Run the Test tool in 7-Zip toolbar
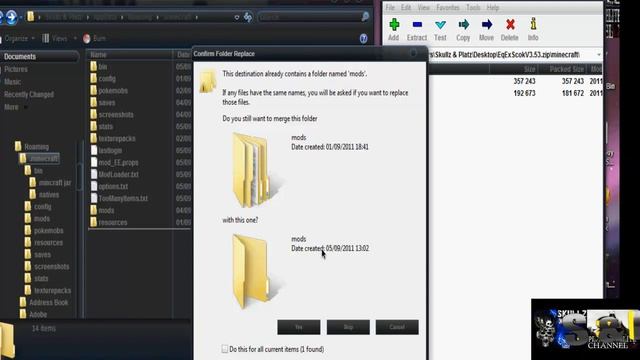Viewport: 640px width, 360px height. [x=440, y=25]
